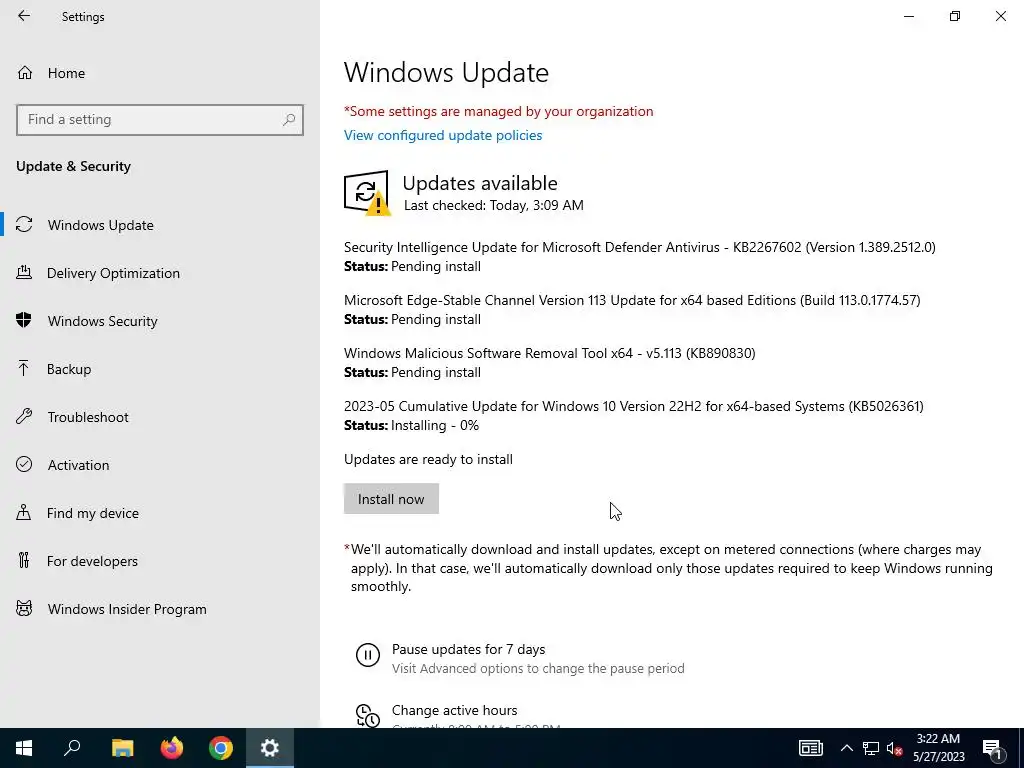The image size is (1024, 768).
Task: Click the Windows Security shield icon
Action: coord(24,320)
